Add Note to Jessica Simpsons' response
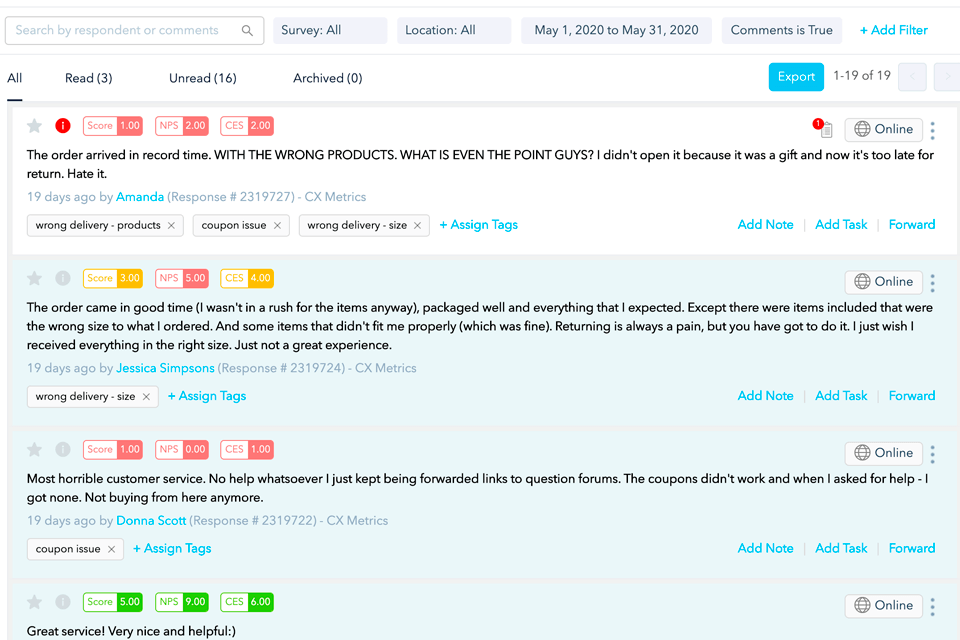The image size is (960, 640). tap(765, 396)
